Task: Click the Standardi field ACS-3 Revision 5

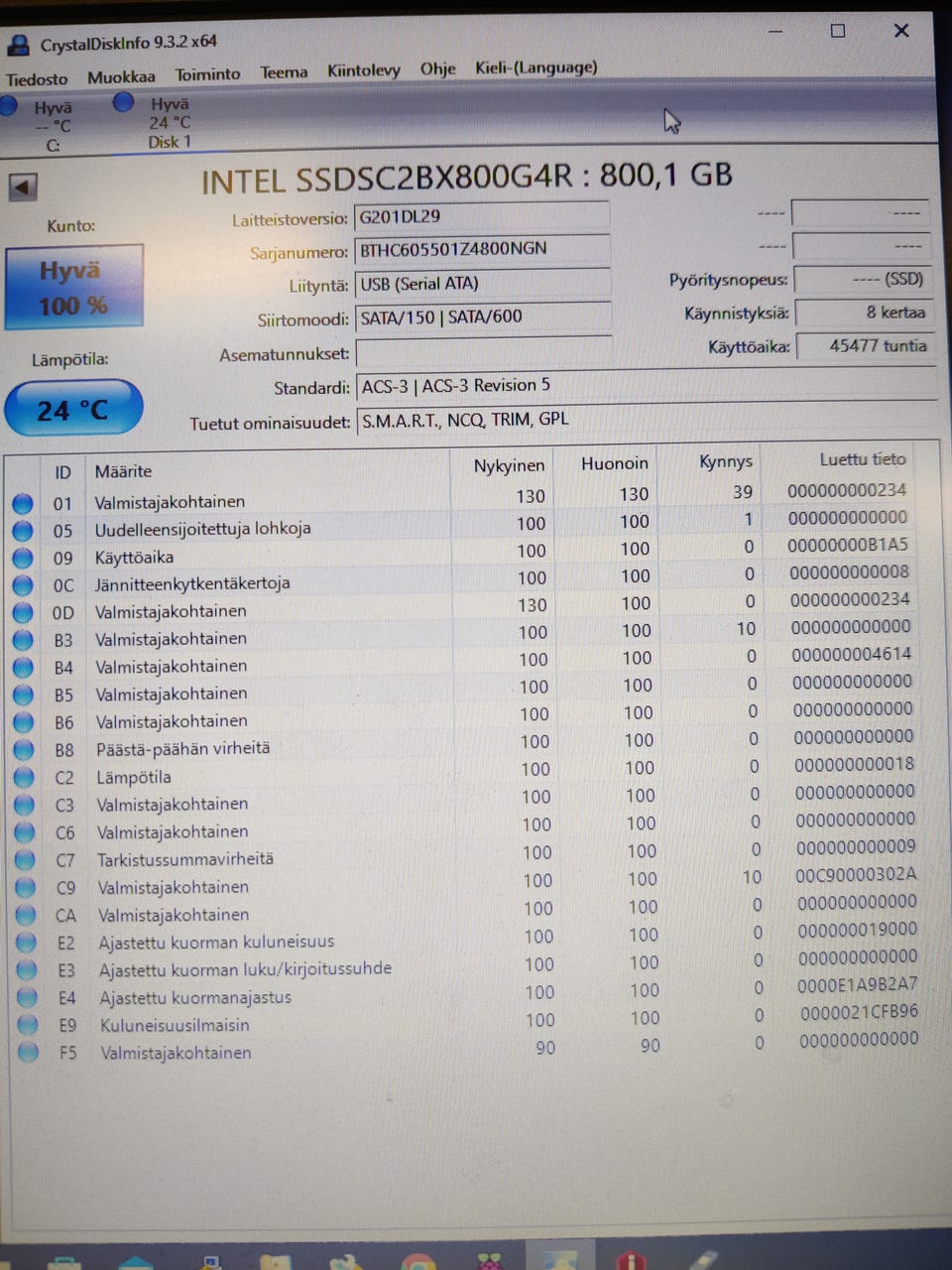Action: coord(647,385)
